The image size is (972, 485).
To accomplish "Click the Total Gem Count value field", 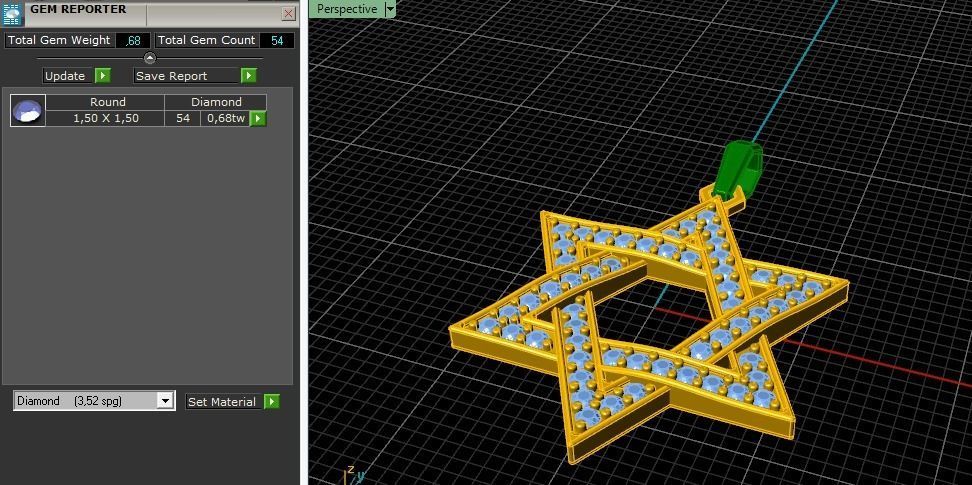I will click(276, 40).
